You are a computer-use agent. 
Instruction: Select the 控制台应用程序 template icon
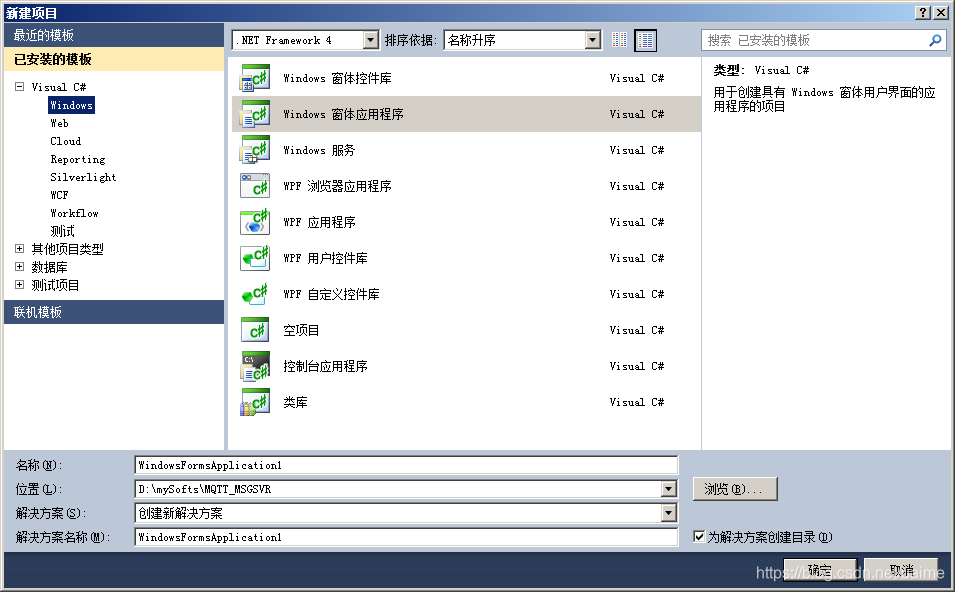(x=256, y=366)
